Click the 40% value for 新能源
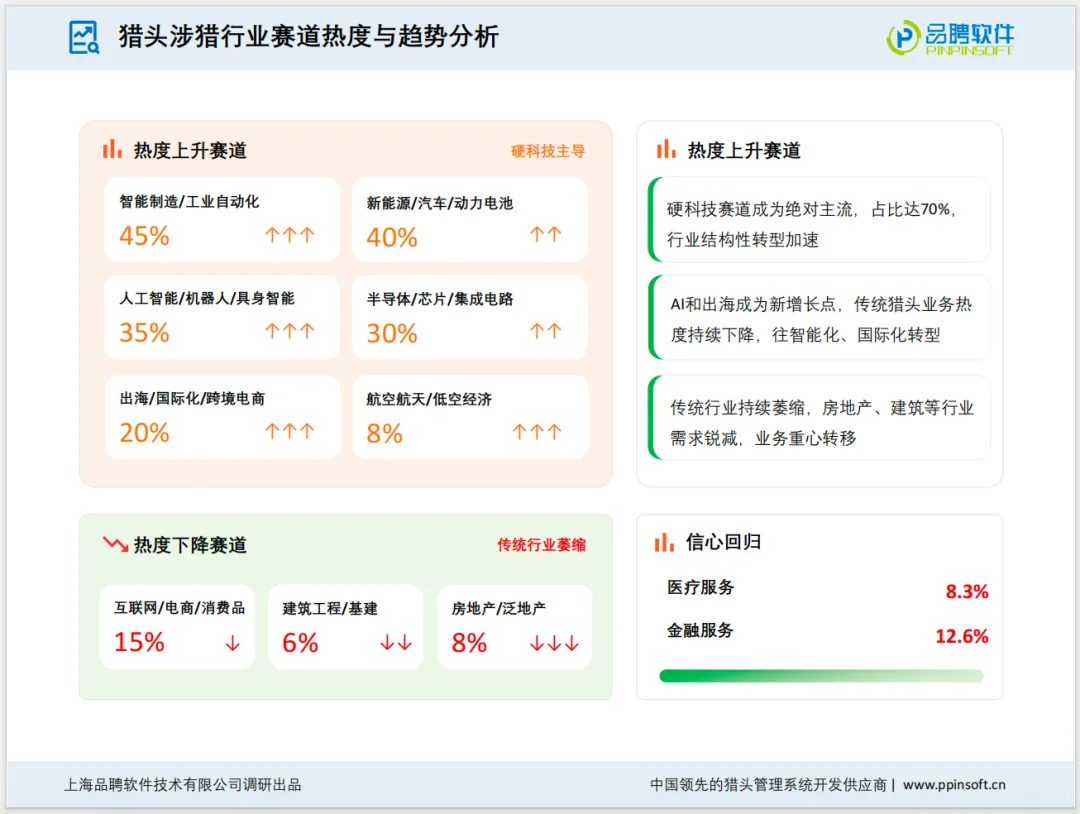The height and width of the screenshot is (814, 1080). 392,238
